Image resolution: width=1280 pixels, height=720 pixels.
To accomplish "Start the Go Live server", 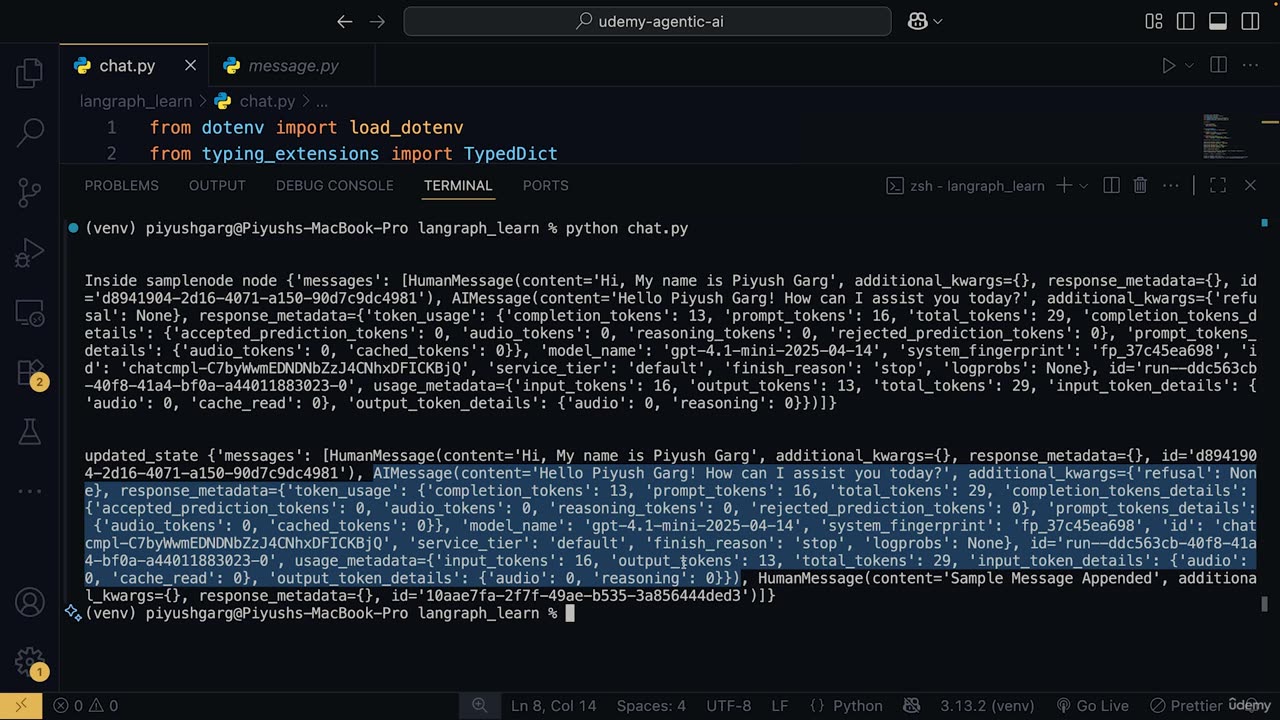I will tap(1092, 705).
